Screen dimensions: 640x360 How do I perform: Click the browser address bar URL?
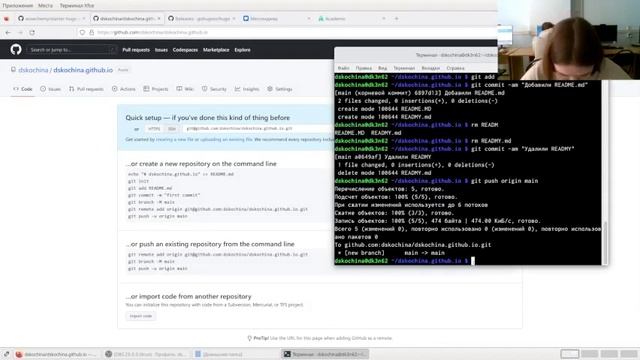click(153, 32)
